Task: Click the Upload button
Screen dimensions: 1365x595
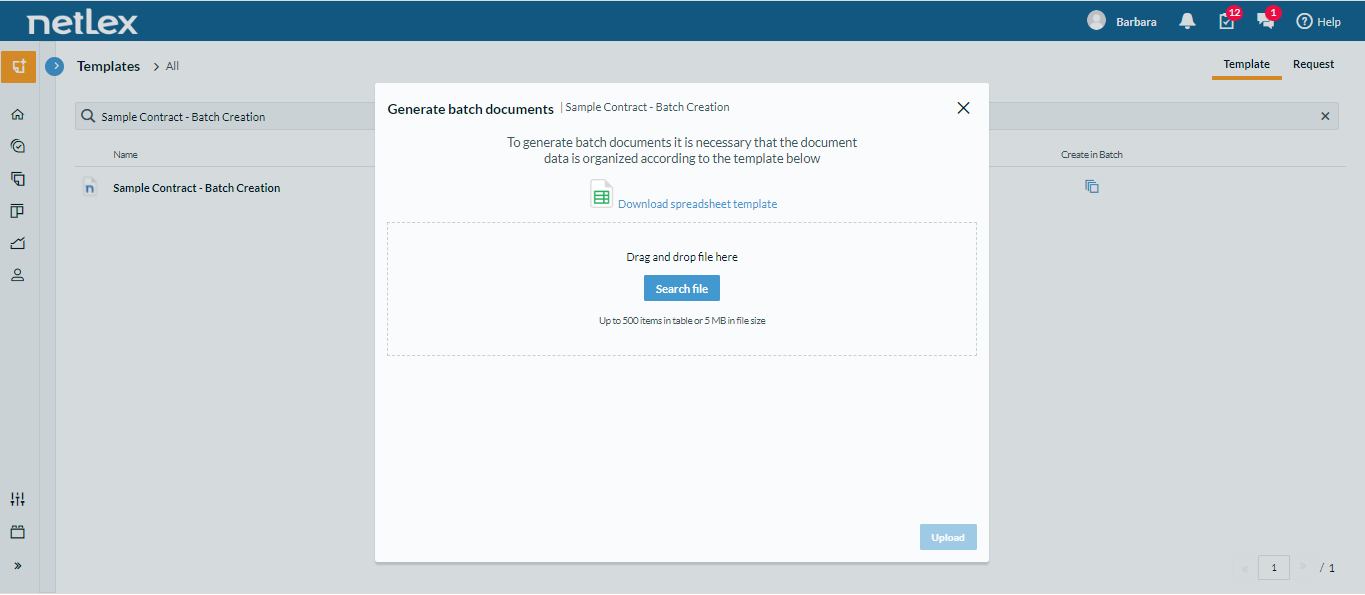Action: [948, 537]
